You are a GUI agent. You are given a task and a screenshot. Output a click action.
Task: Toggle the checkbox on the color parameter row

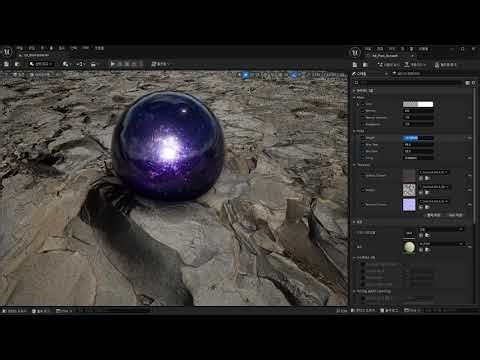[363, 104]
